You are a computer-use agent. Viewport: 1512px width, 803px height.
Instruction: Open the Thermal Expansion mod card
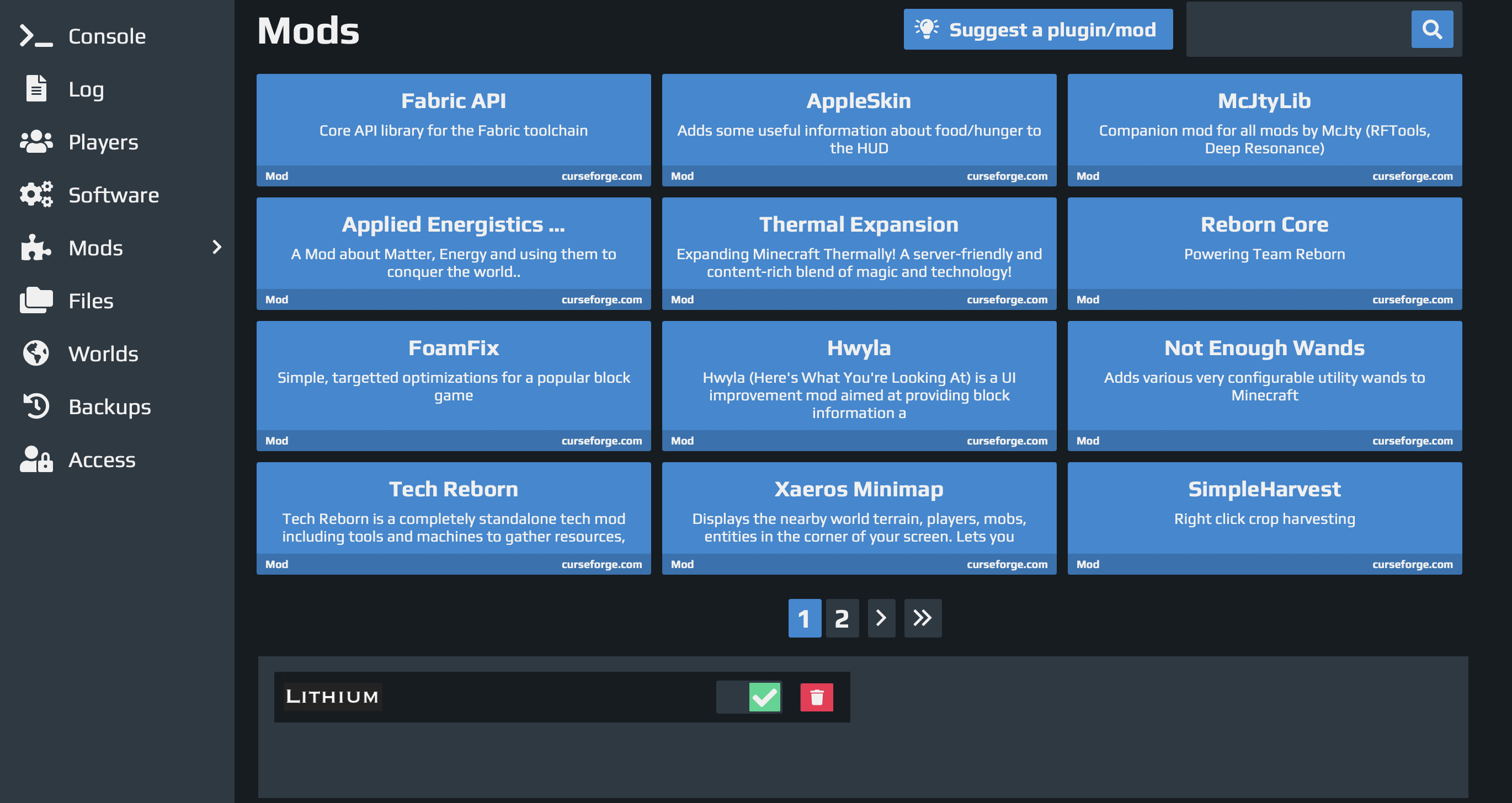click(x=859, y=253)
